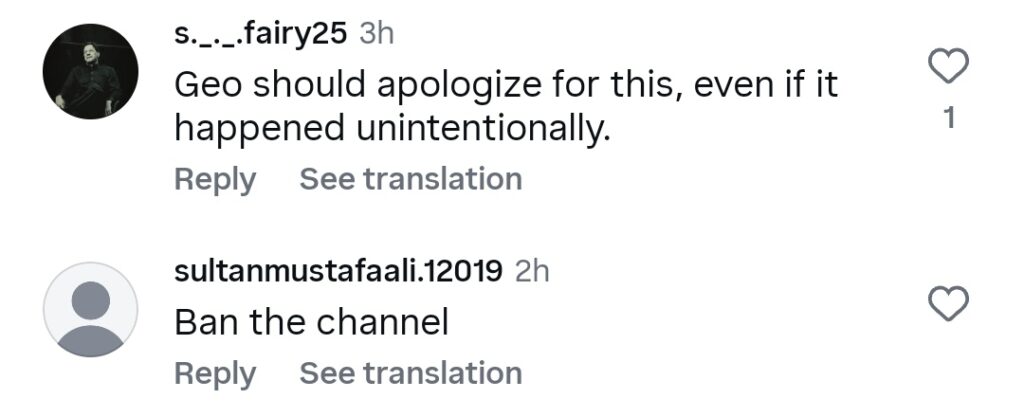This screenshot has height=417, width=1024.
Task: Select the "Geo should apologize for this" text line
Action: click(x=505, y=86)
